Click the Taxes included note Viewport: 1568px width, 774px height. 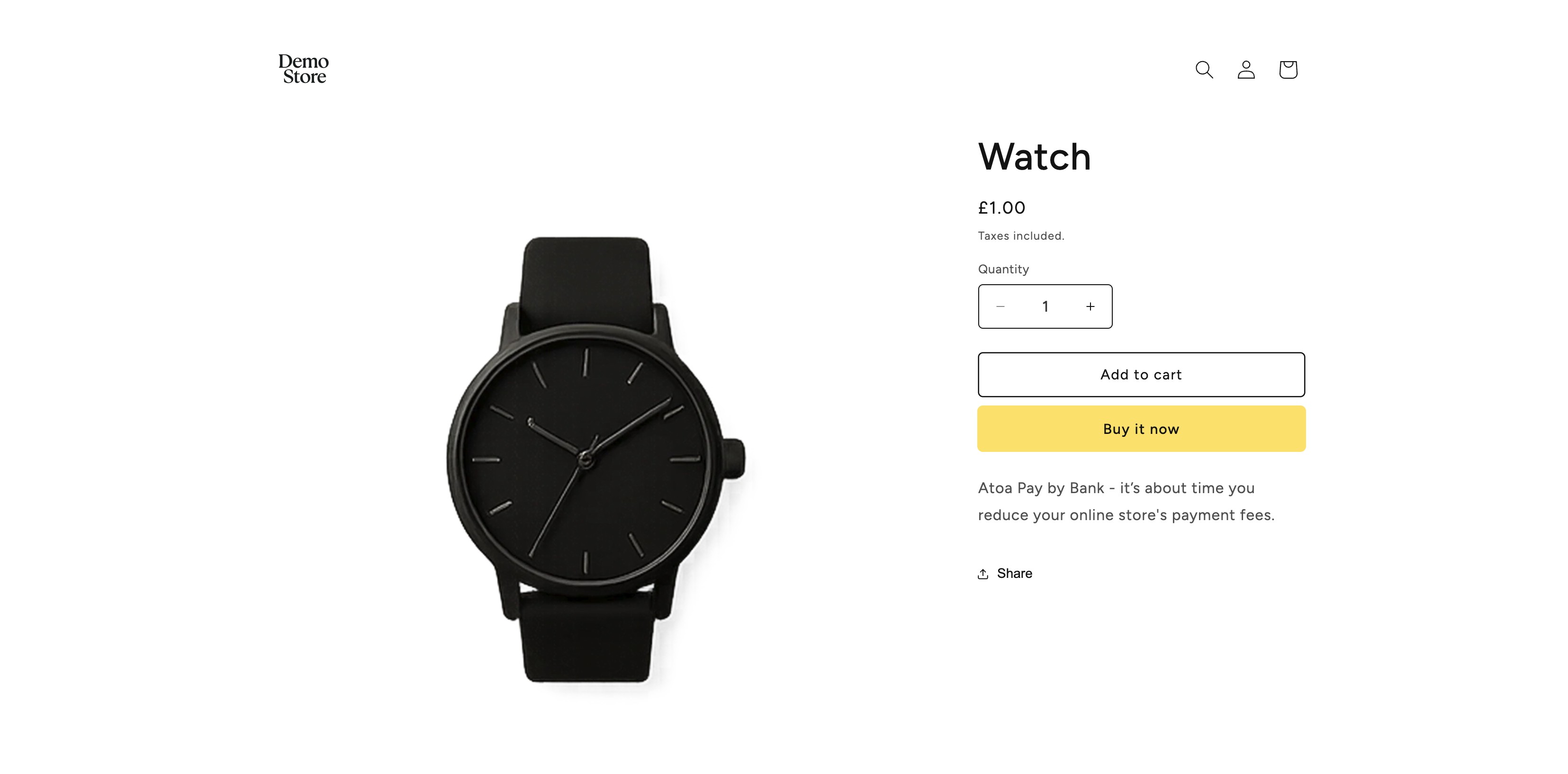pos(1021,236)
